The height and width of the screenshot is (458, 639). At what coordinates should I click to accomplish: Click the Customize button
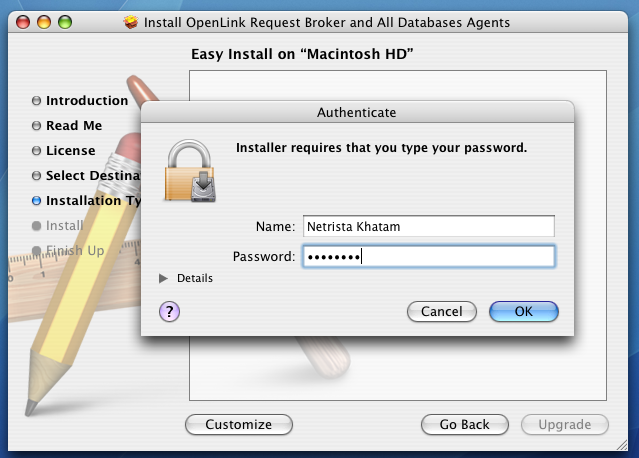point(239,424)
